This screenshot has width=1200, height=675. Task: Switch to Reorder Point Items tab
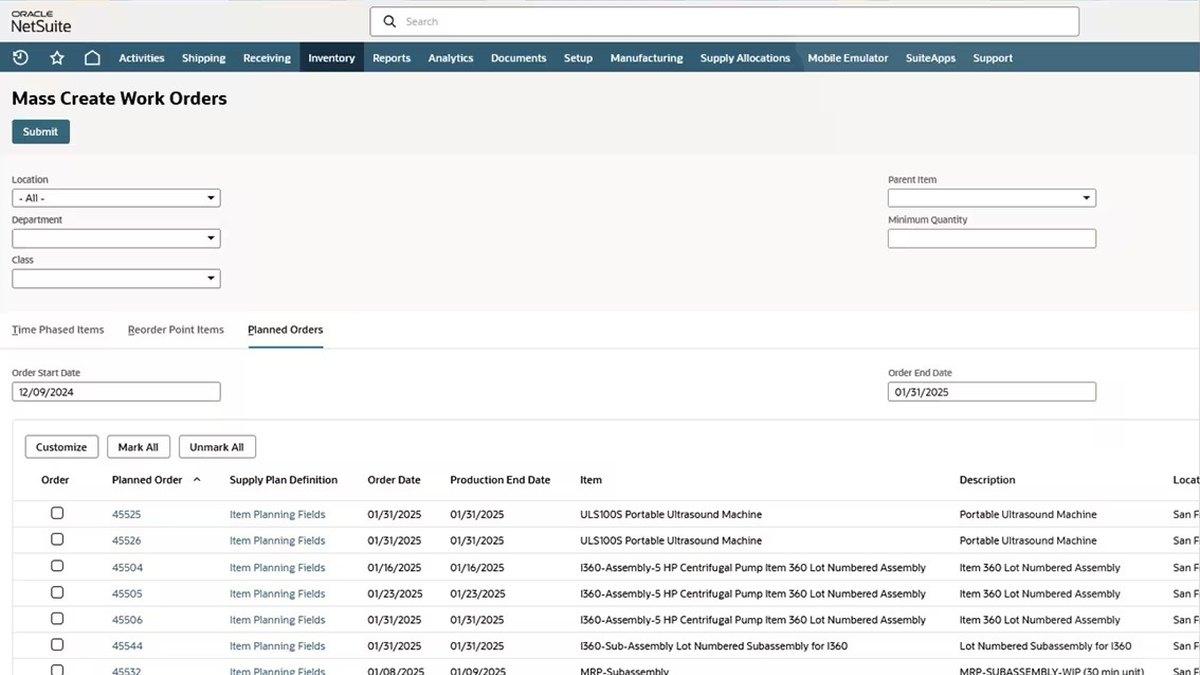pyautogui.click(x=176, y=329)
